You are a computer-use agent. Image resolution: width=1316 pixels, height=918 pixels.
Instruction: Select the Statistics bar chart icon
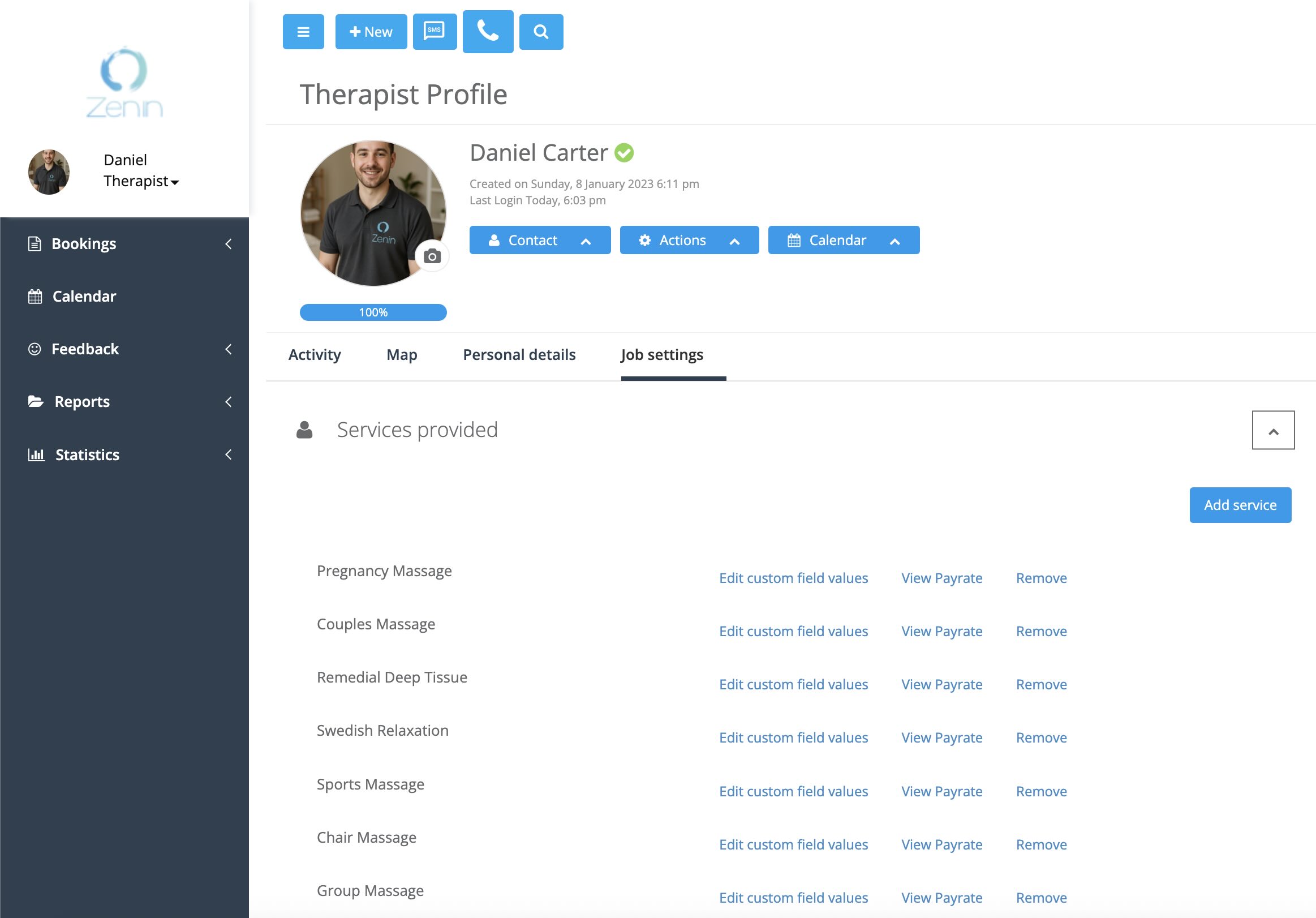[x=36, y=454]
